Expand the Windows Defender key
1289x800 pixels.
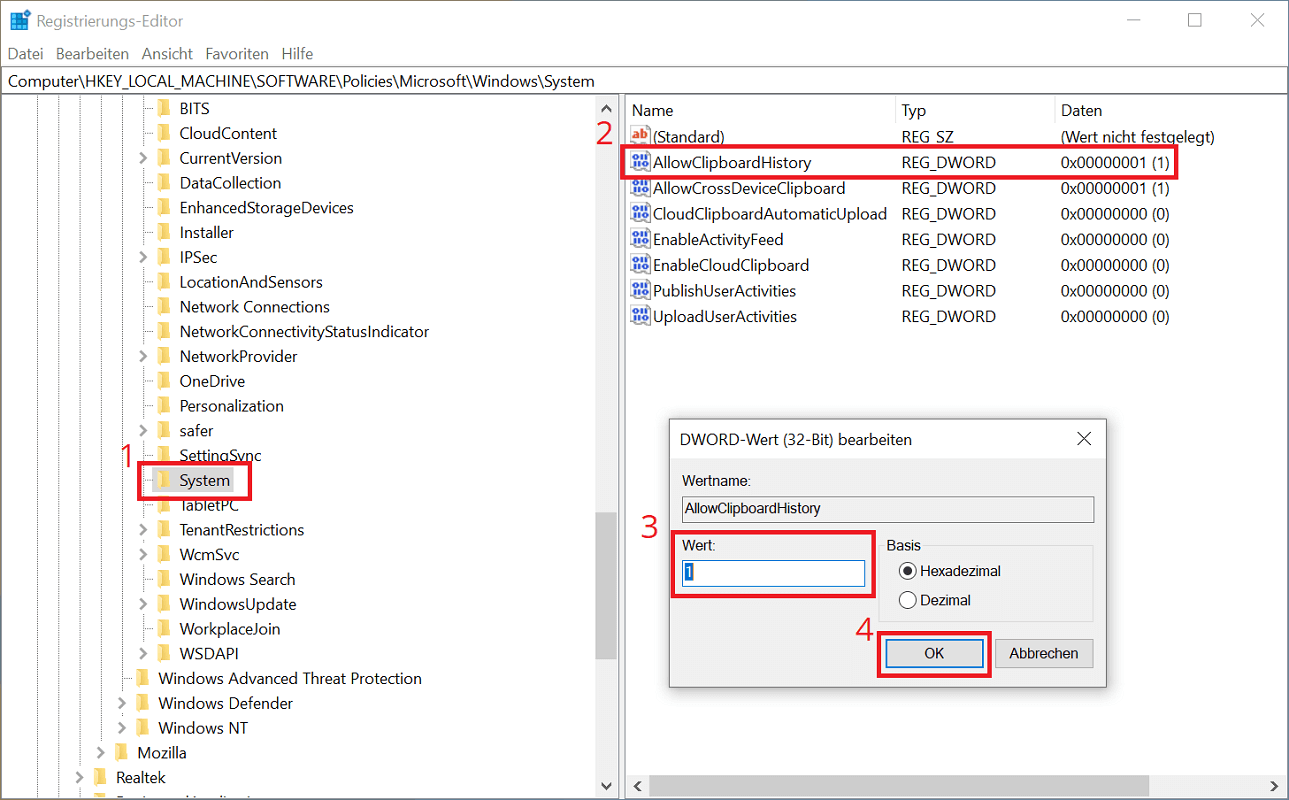(121, 703)
